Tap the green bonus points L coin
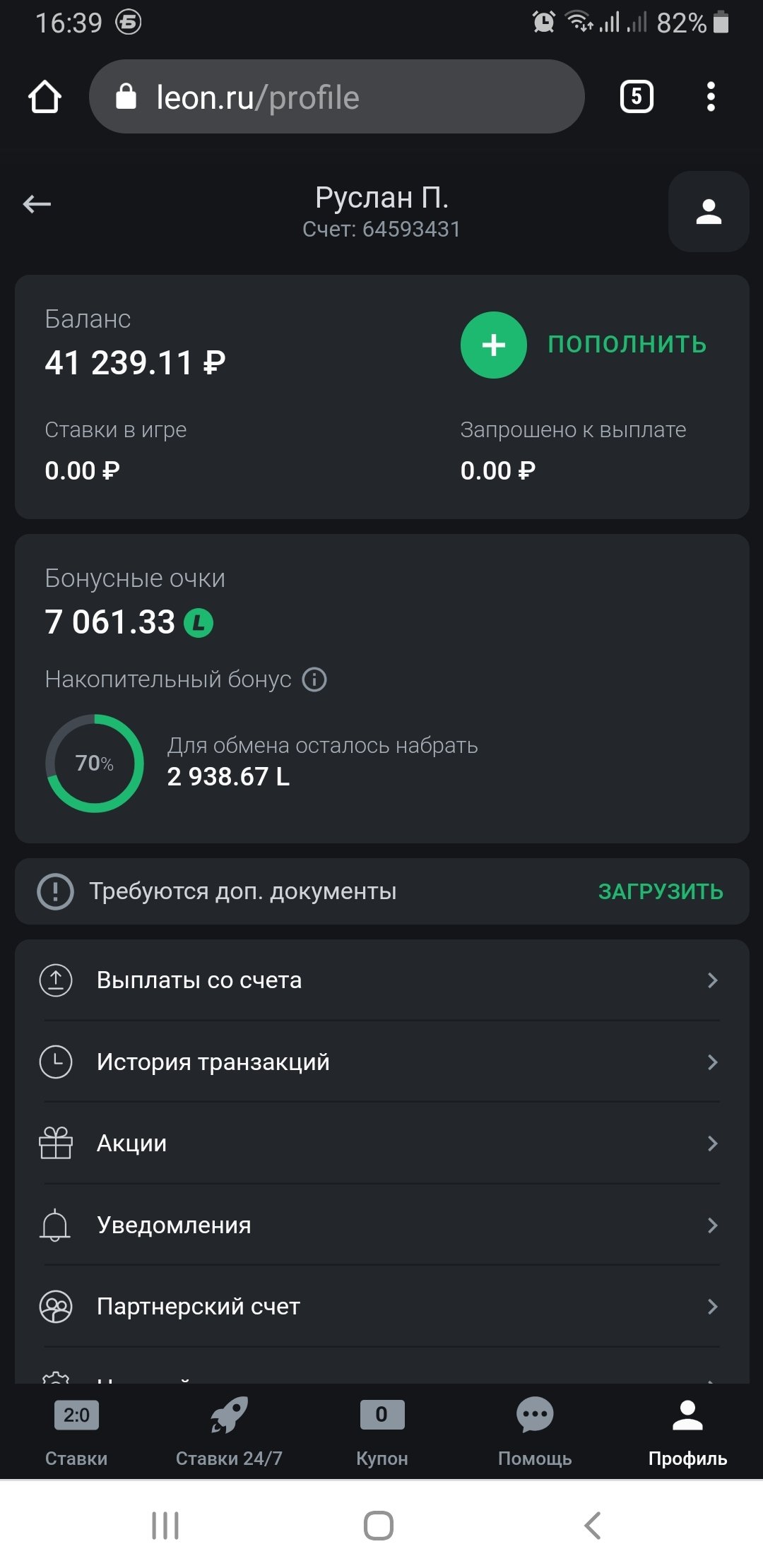The height and width of the screenshot is (1568, 763). (x=199, y=623)
